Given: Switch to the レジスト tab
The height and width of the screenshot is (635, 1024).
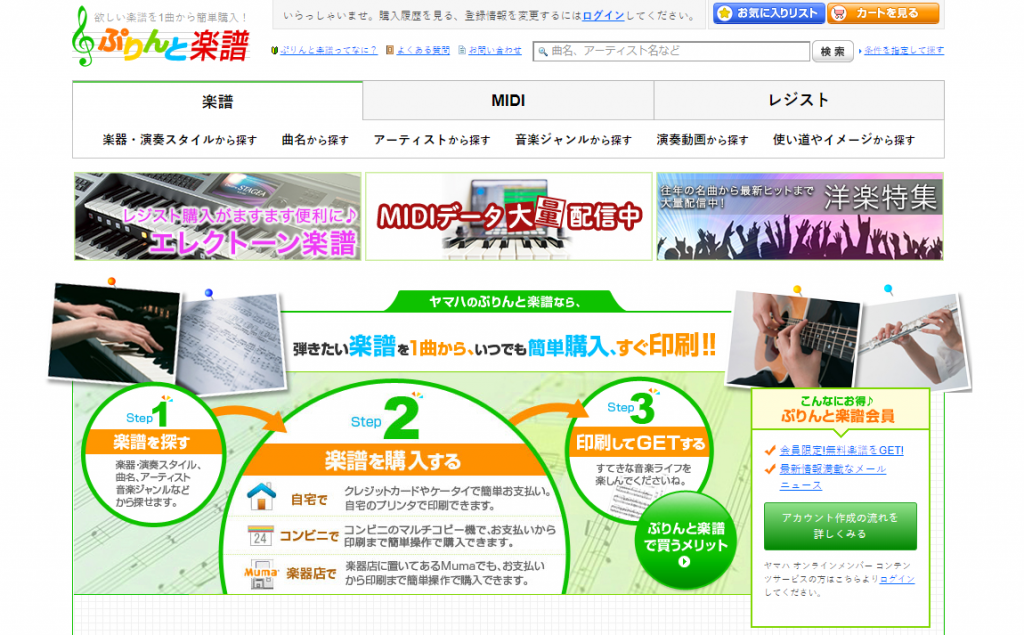Looking at the screenshot, I should coord(798,101).
